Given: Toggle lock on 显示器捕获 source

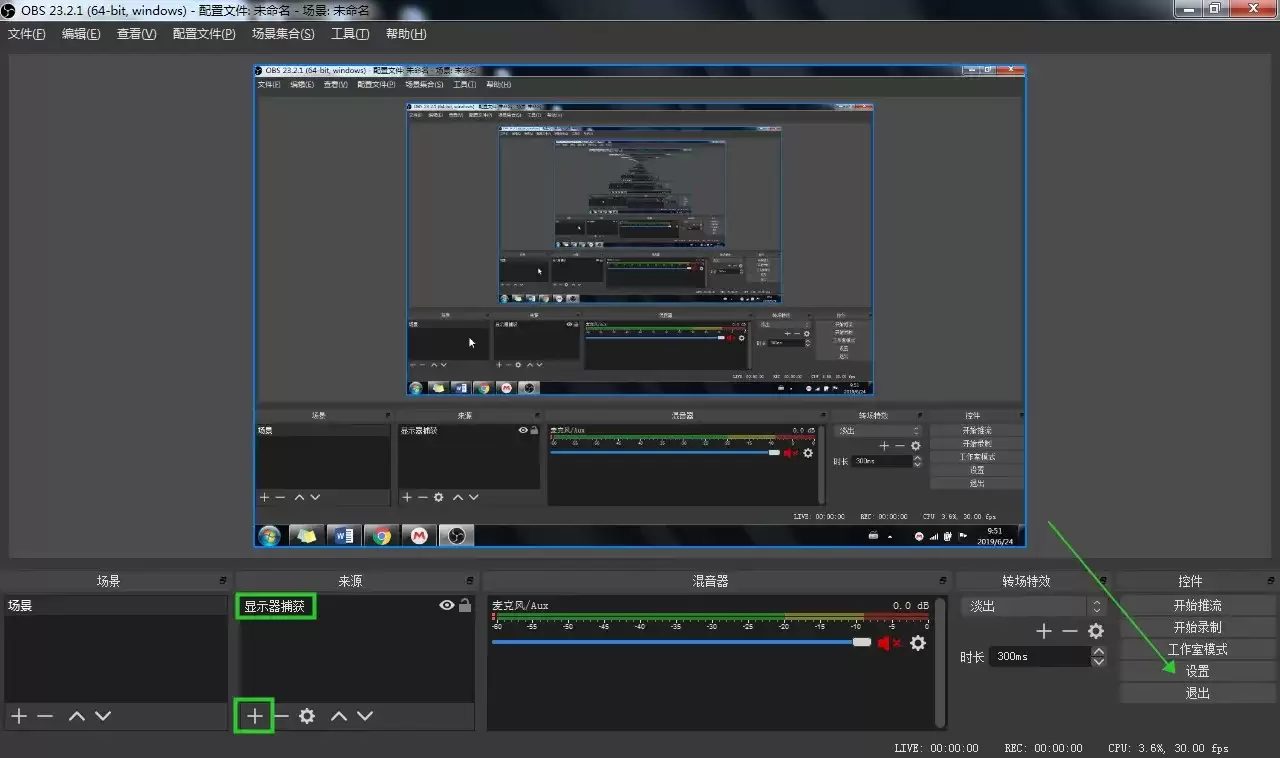Looking at the screenshot, I should pos(465,605).
